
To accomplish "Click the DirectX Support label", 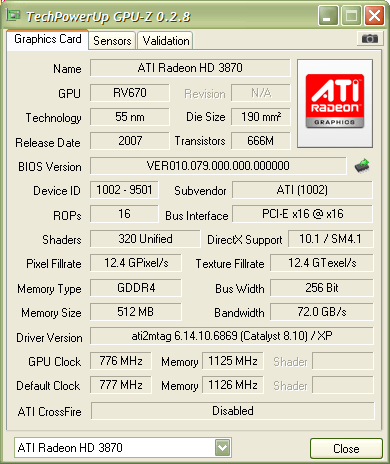I will [245, 240].
